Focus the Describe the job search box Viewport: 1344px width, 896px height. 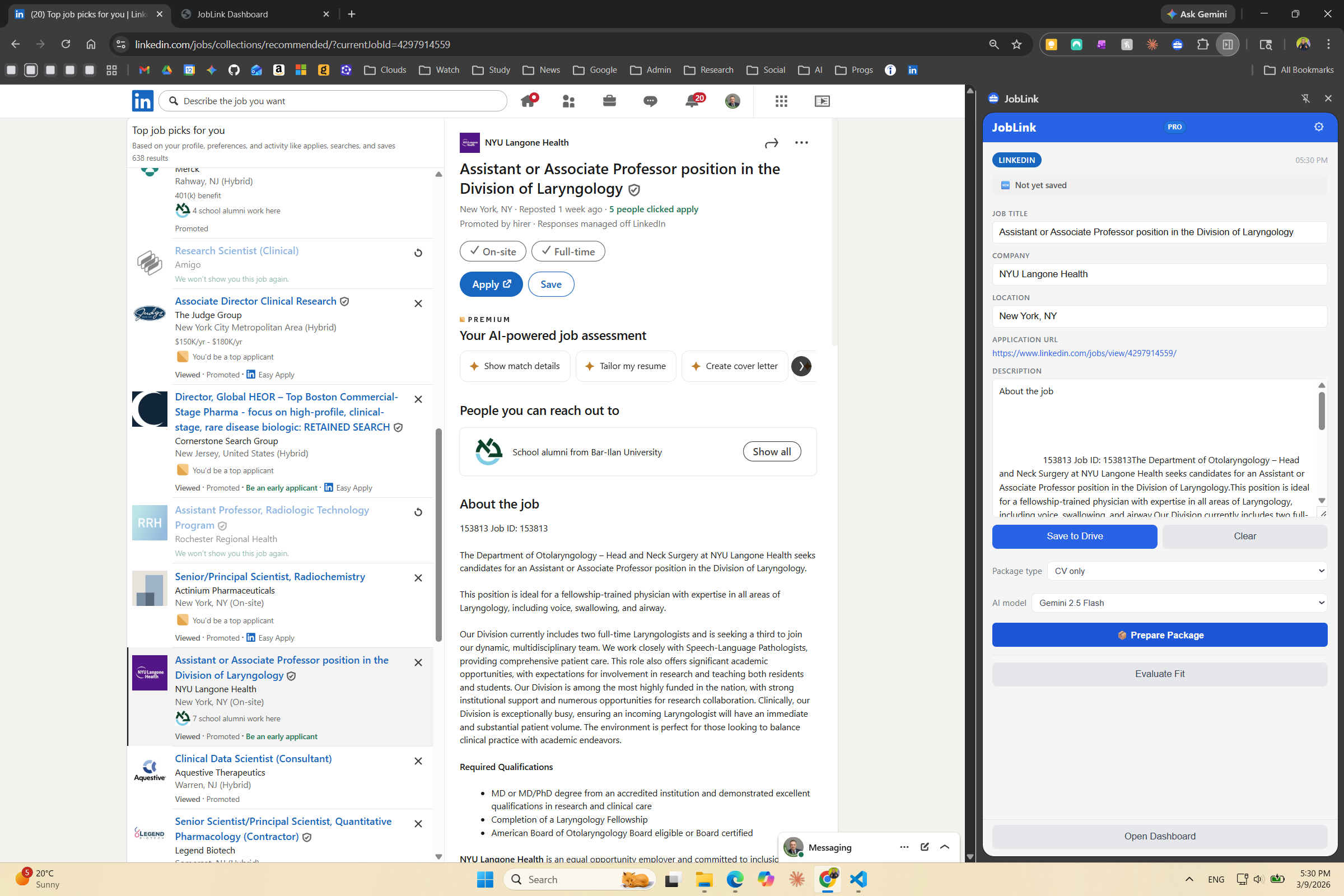tap(333, 101)
